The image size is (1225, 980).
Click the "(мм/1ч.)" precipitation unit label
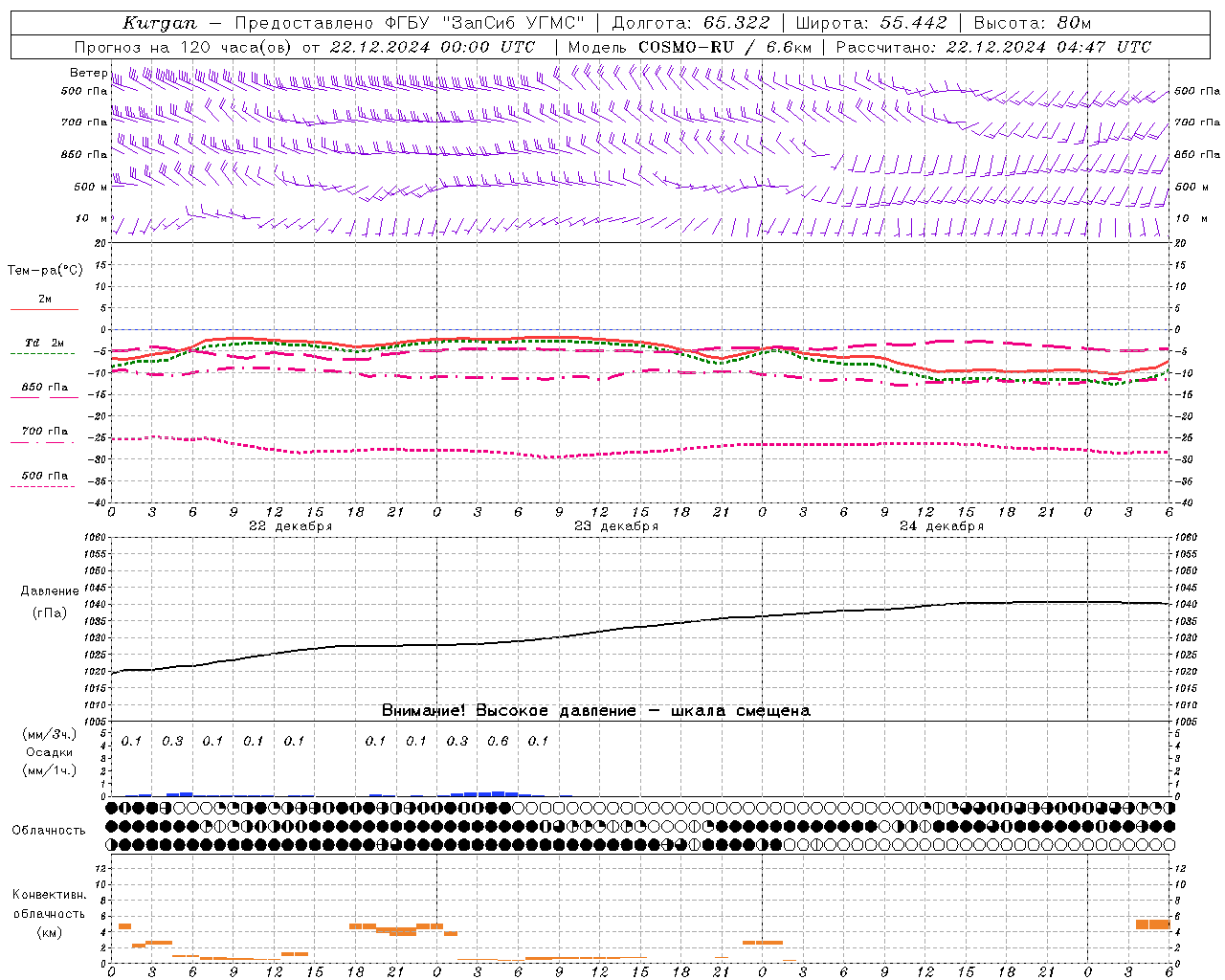pyautogui.click(x=49, y=770)
